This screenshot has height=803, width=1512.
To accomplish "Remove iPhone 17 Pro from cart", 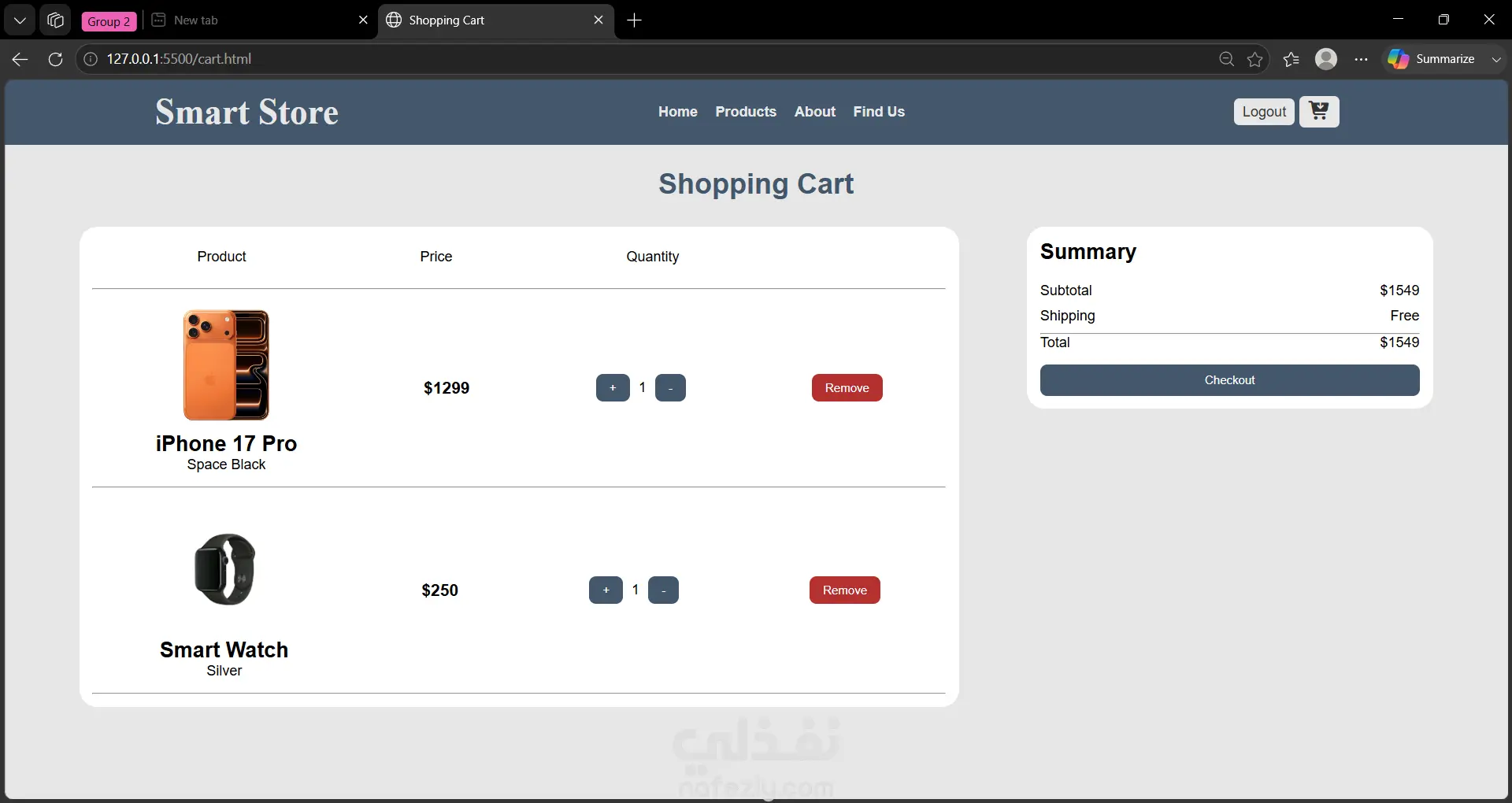I will point(847,388).
